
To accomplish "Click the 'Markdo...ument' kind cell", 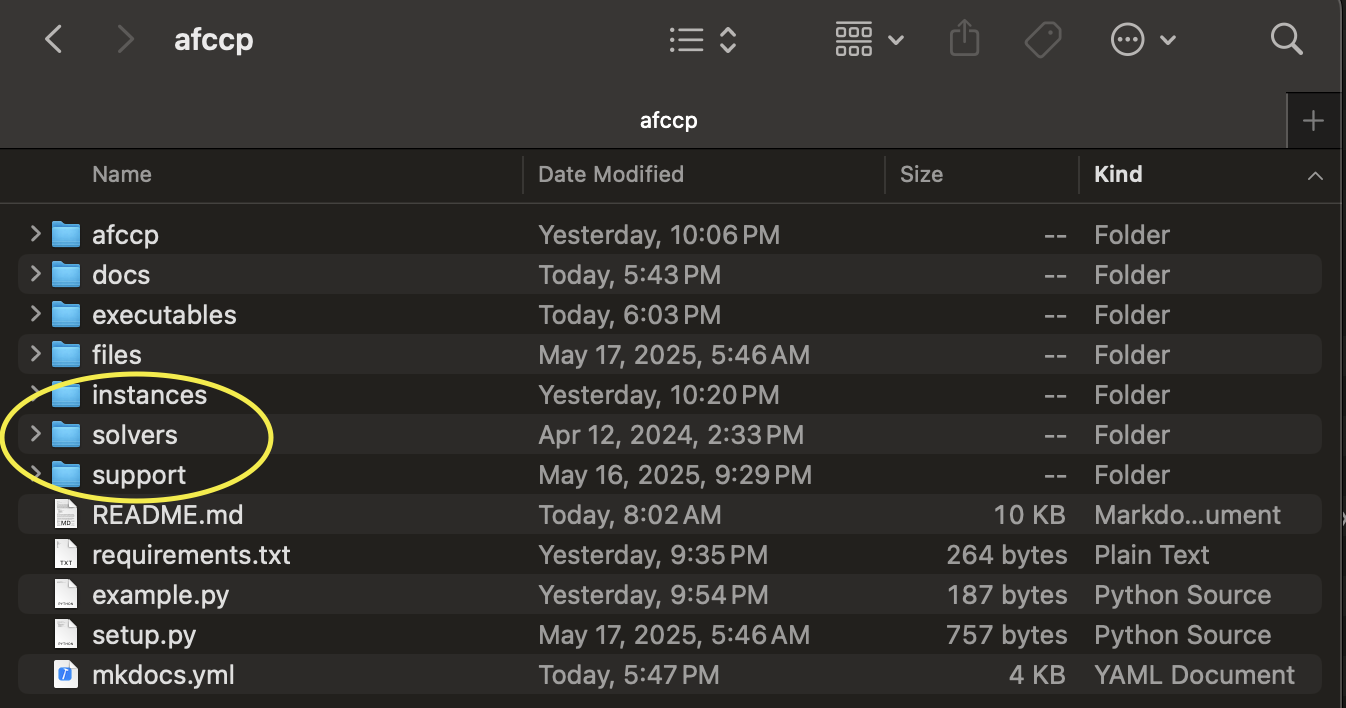I will [x=1187, y=515].
